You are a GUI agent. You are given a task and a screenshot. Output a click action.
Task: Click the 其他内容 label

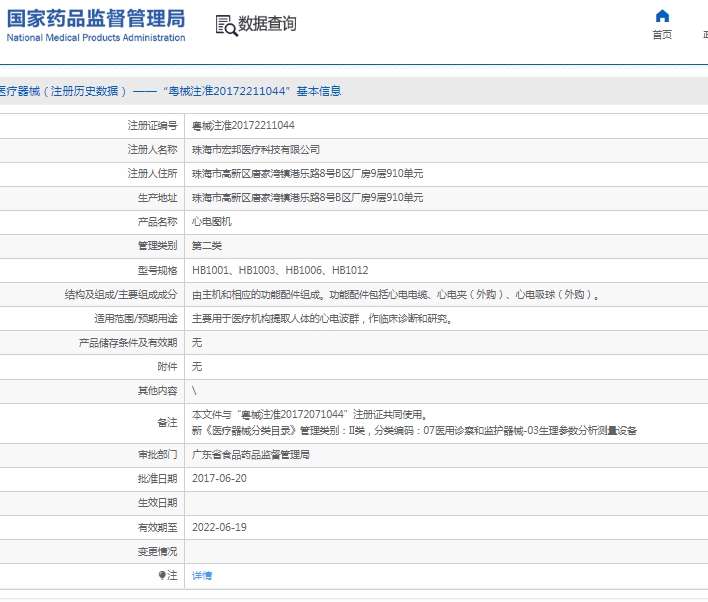pyautogui.click(x=158, y=391)
